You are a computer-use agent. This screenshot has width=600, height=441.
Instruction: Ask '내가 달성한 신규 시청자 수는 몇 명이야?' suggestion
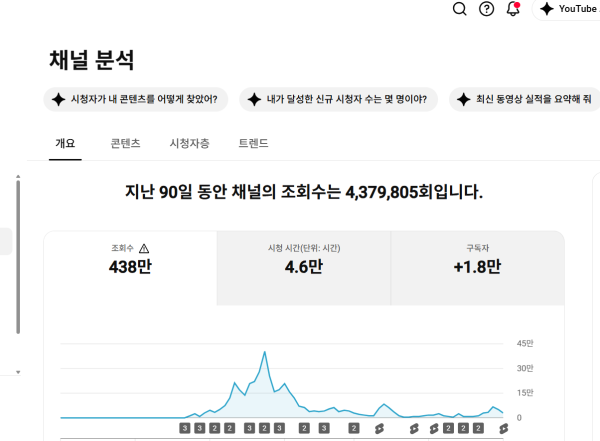[338, 100]
